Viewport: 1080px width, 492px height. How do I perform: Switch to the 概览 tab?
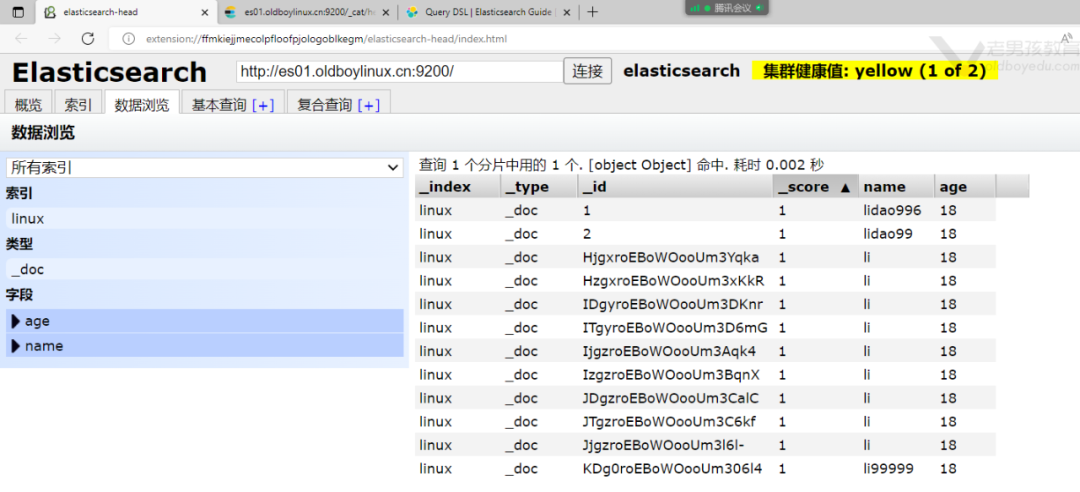coord(28,105)
